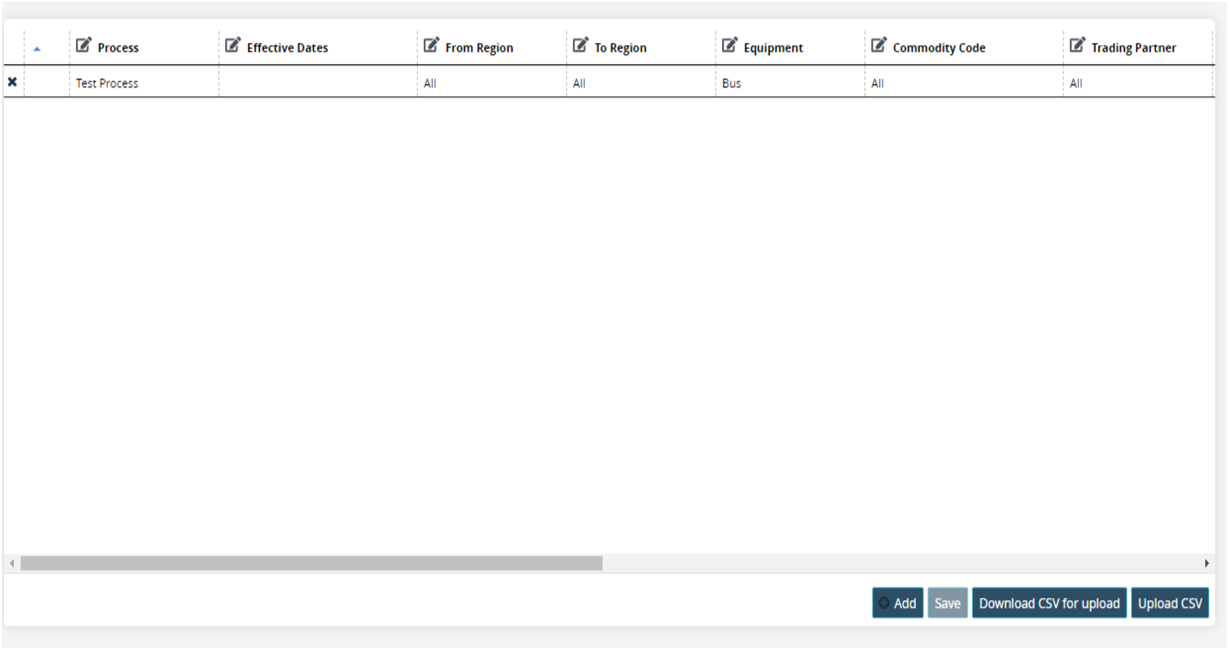Screen dimensions: 1229x650
Task: Sort by Process column header
Action: click(x=118, y=48)
